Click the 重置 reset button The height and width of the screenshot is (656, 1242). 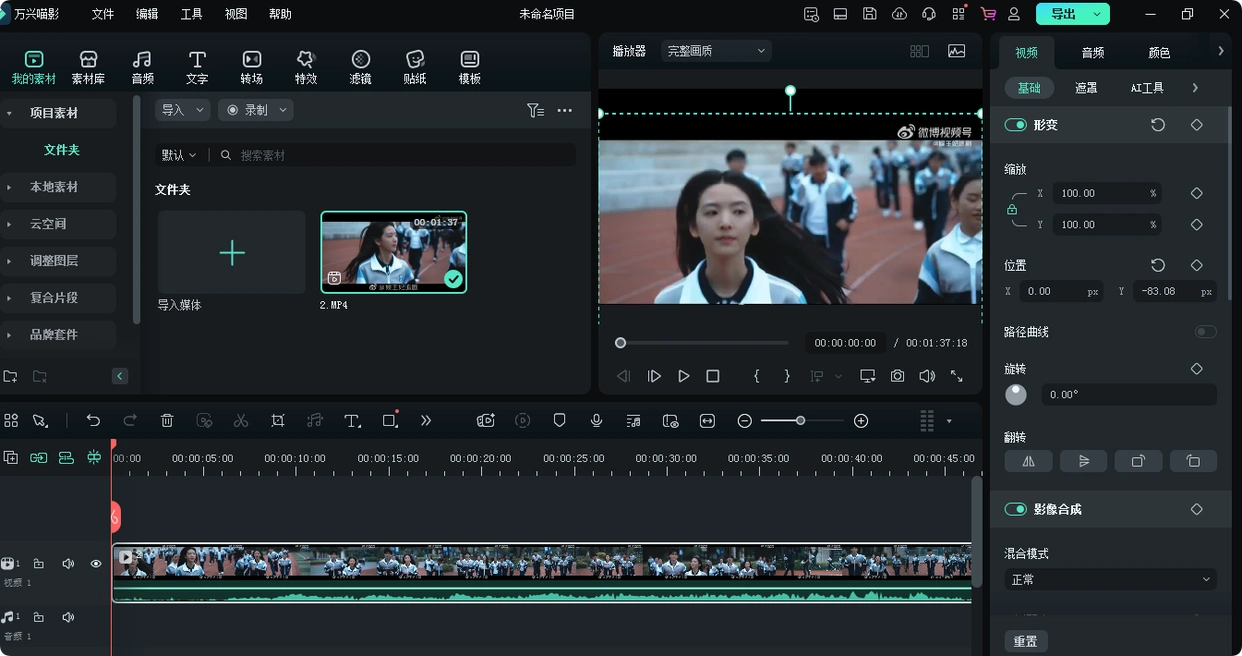point(1025,641)
